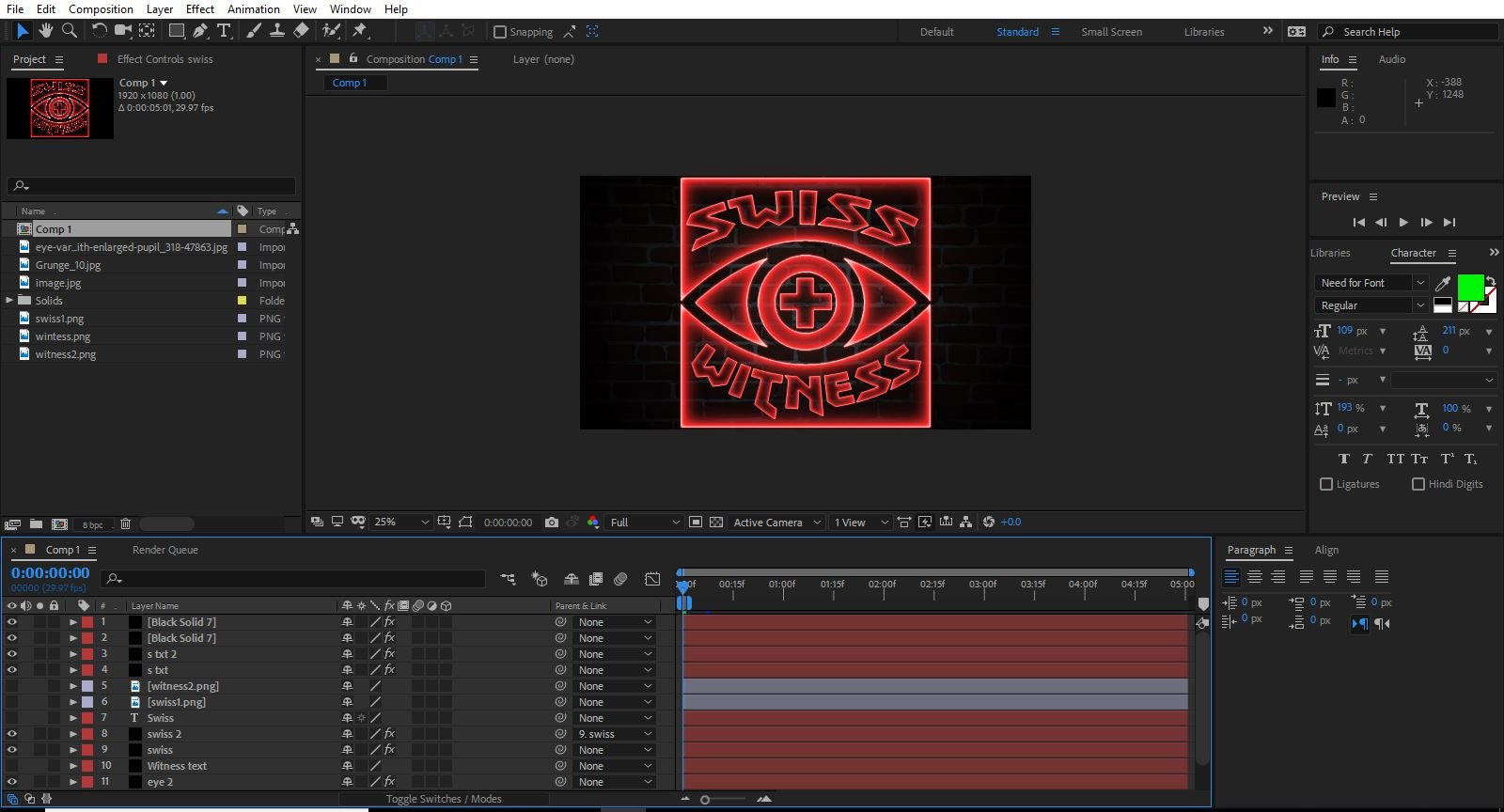
Task: Switch to the Audio panel tab
Action: click(1392, 59)
